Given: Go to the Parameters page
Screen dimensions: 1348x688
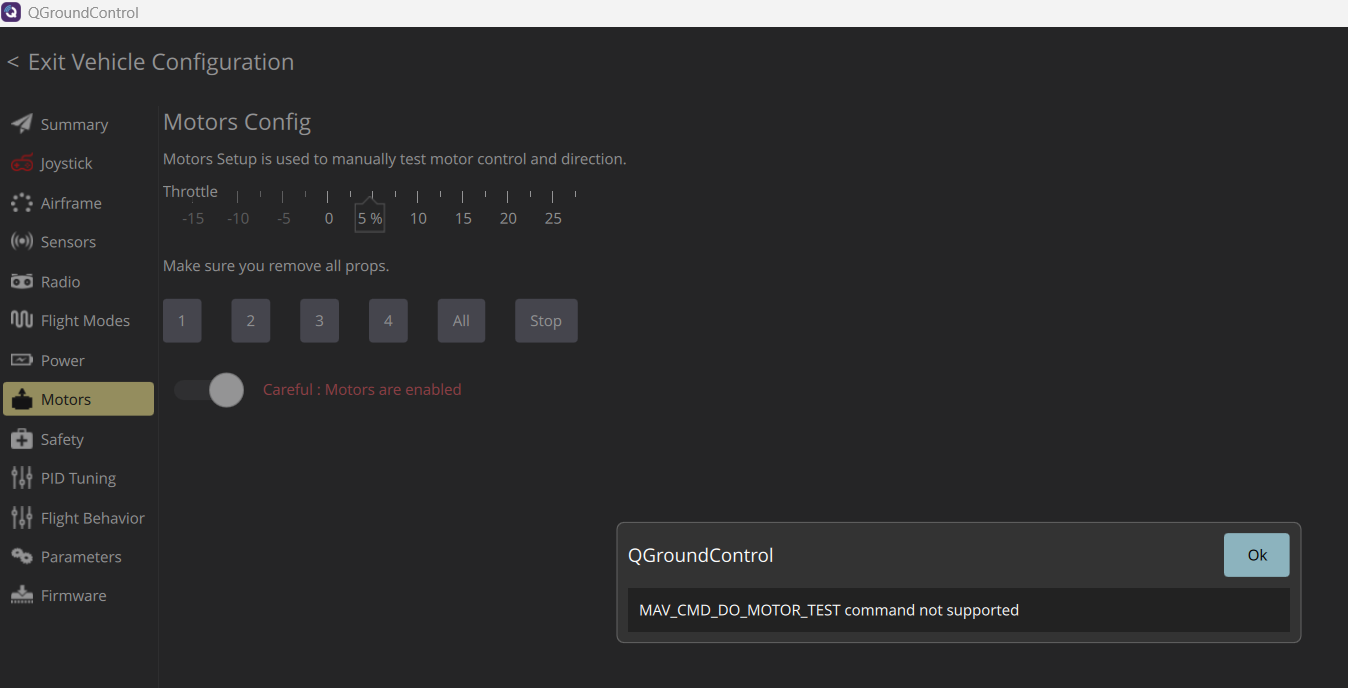Looking at the screenshot, I should tap(80, 557).
